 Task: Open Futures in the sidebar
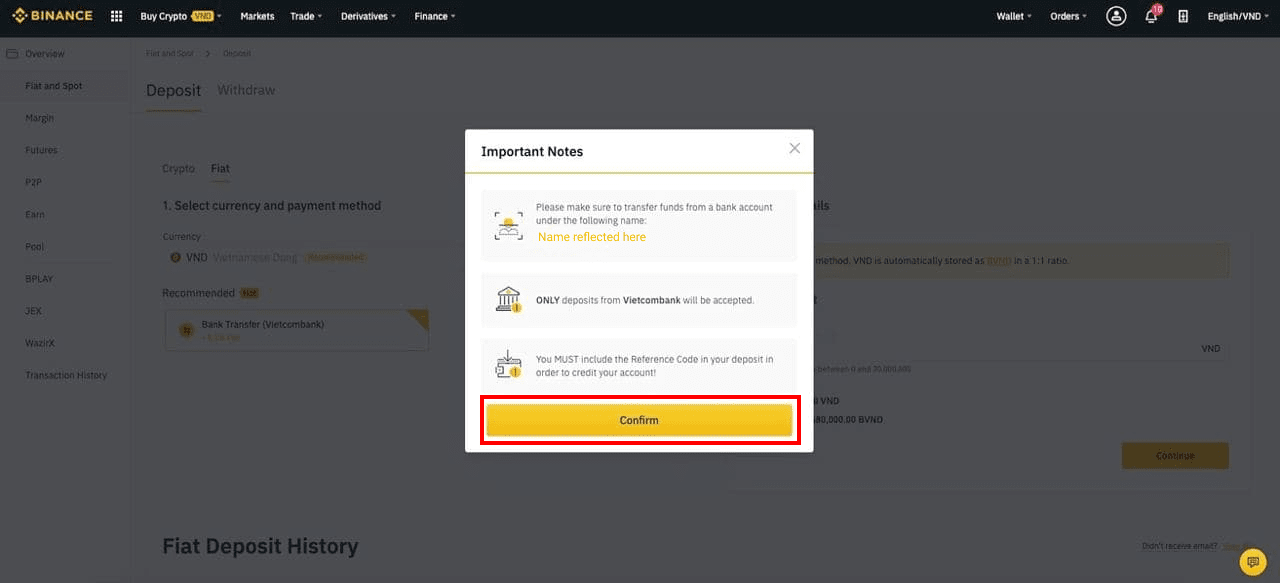pos(41,150)
